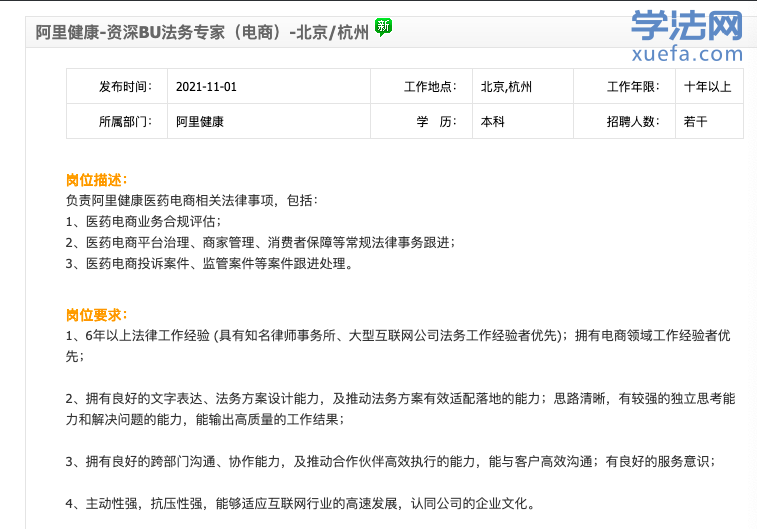Select the 北京,杭州 location value
Screen dimensions: 757x529
coord(506,87)
